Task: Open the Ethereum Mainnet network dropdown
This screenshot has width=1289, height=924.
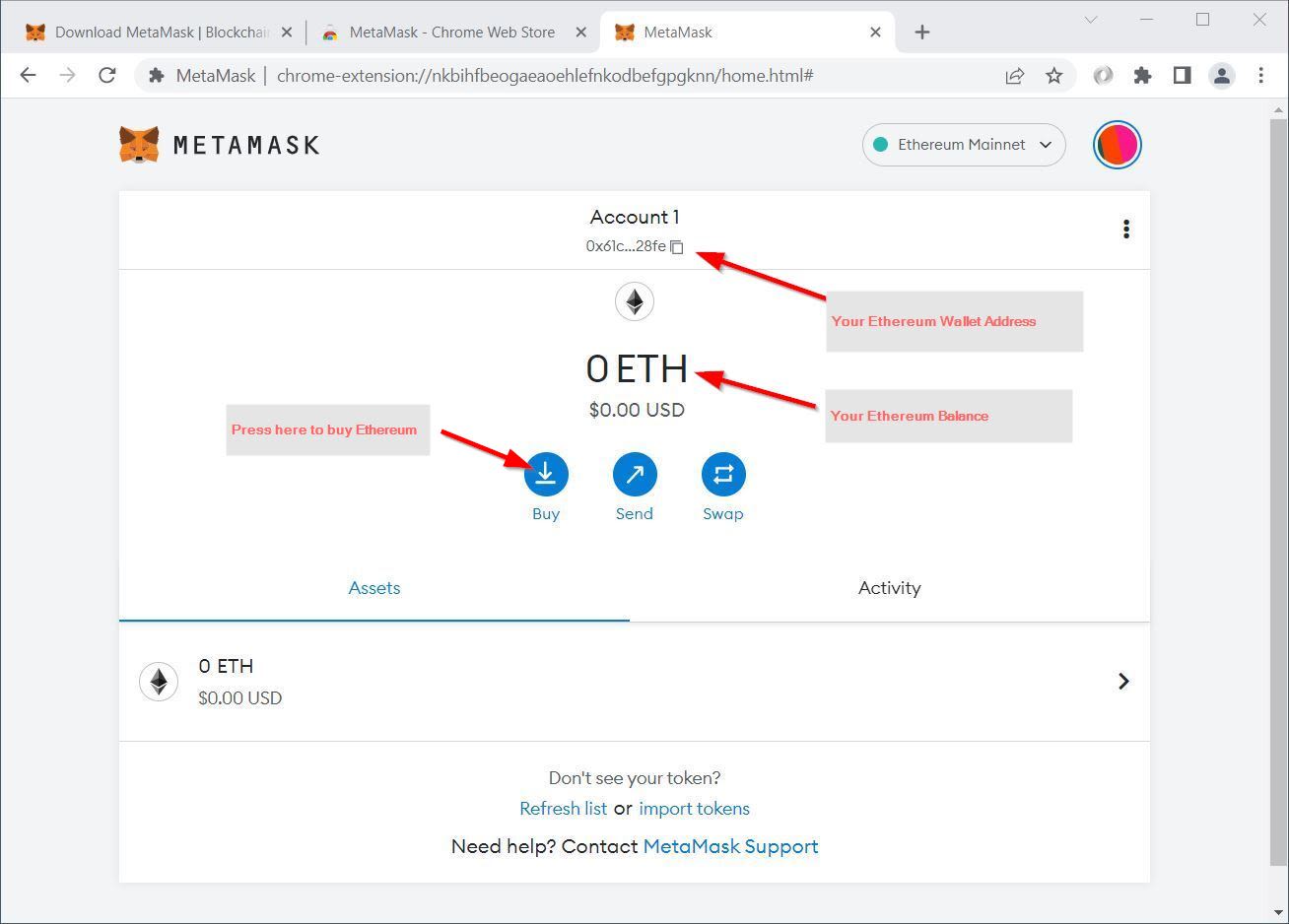Action: point(963,145)
